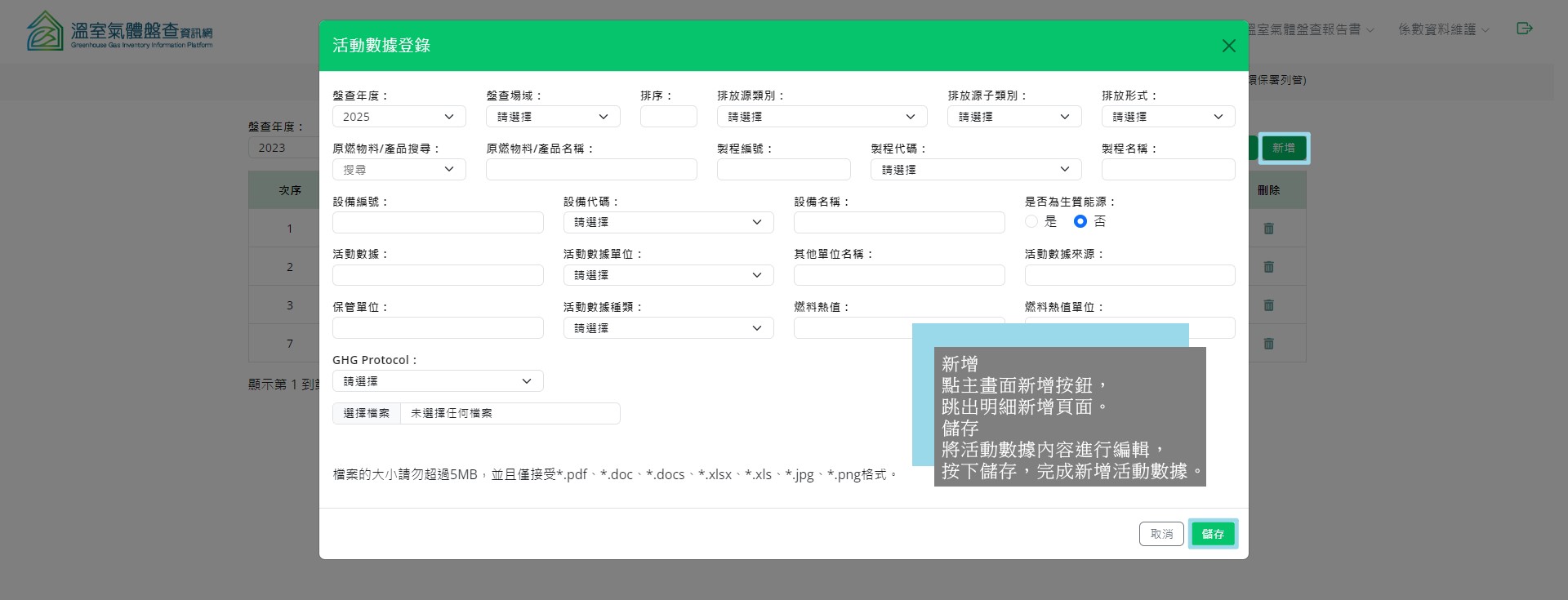Click the trash icon in row 2

(x=1268, y=267)
